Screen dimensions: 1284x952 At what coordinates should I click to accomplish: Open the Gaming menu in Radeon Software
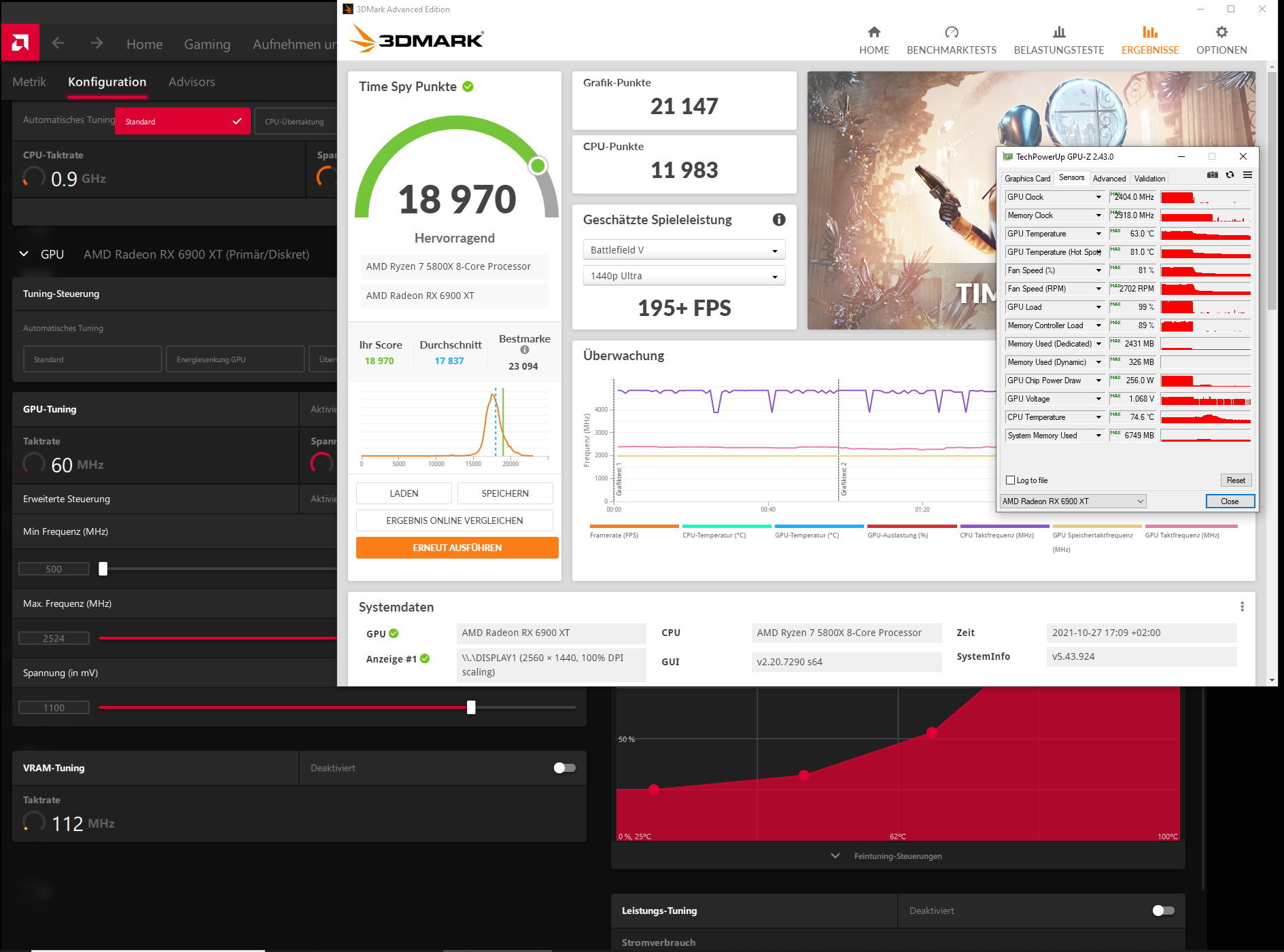pyautogui.click(x=207, y=44)
